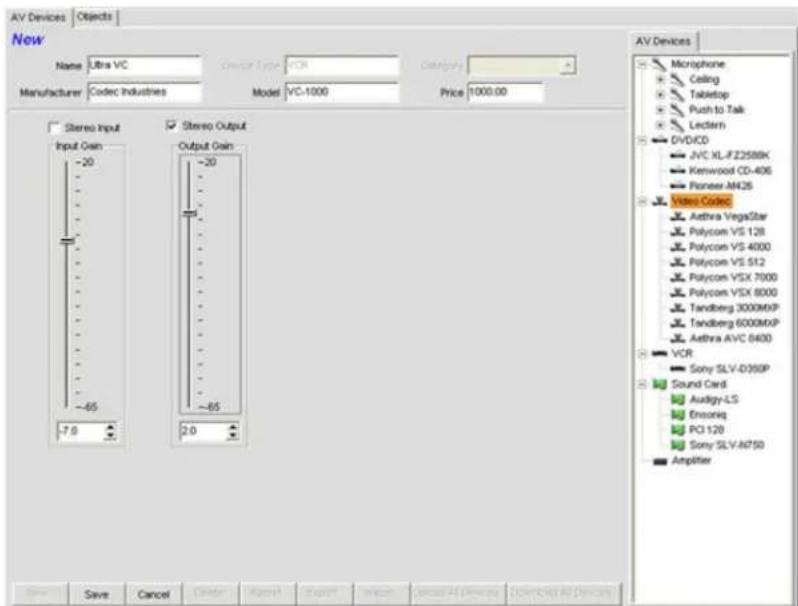This screenshot has width=798, height=606.
Task: Click the Manufacturer field Codec Industries
Action: click(x=145, y=92)
